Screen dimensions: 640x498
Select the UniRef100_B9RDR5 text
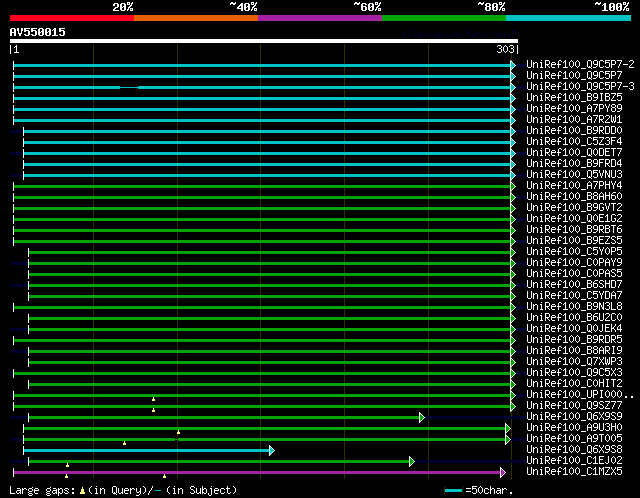click(x=574, y=340)
